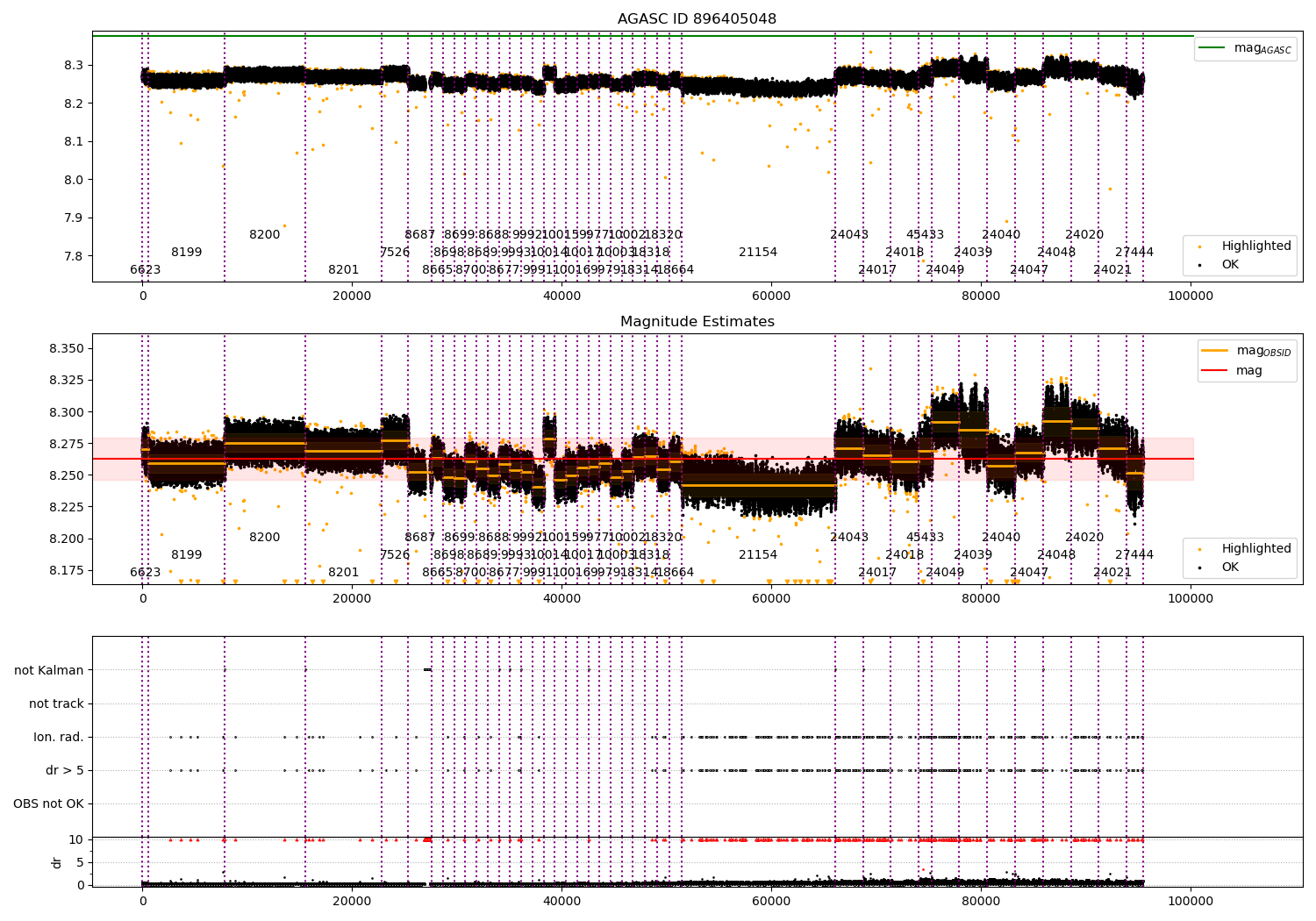
Task: Click the "AGASC ID 896405048" plot title
Action: pyautogui.click(x=697, y=19)
